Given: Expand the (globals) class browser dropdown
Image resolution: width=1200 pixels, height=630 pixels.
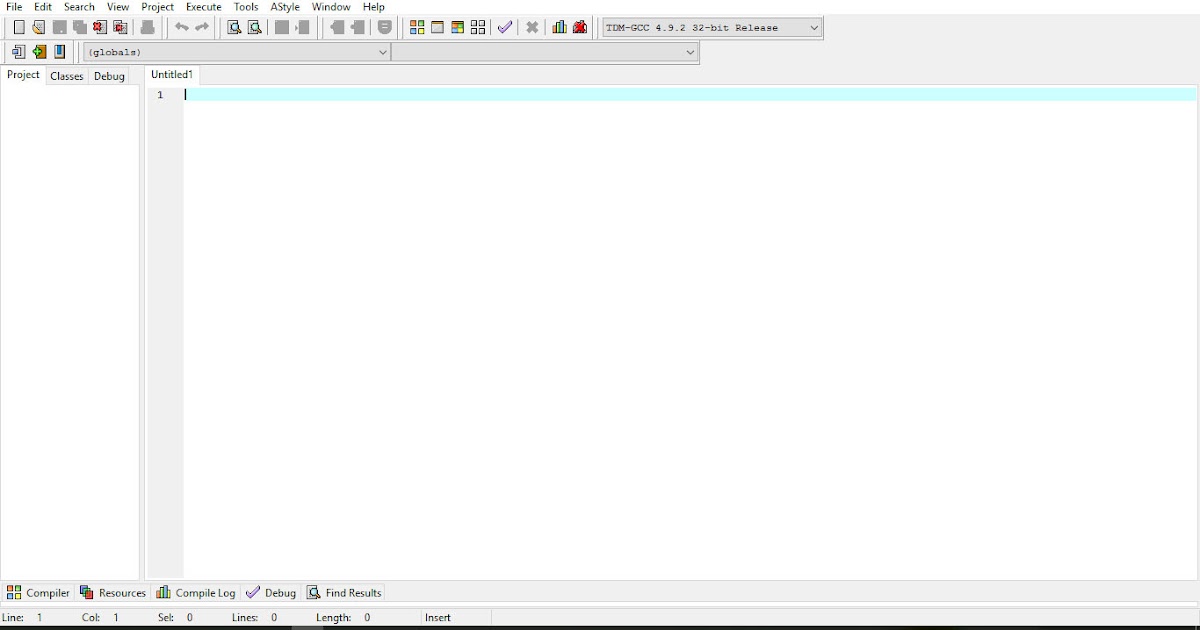Looking at the screenshot, I should coord(381,51).
